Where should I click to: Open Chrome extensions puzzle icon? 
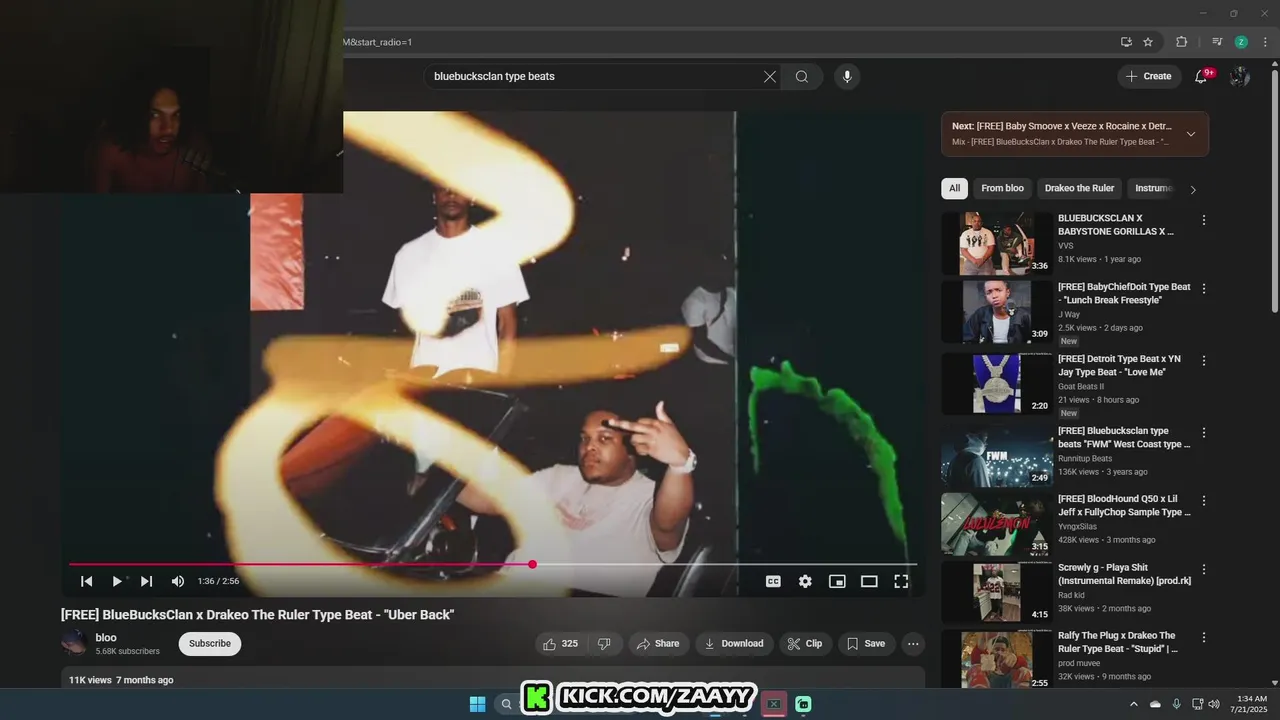[x=1181, y=42]
